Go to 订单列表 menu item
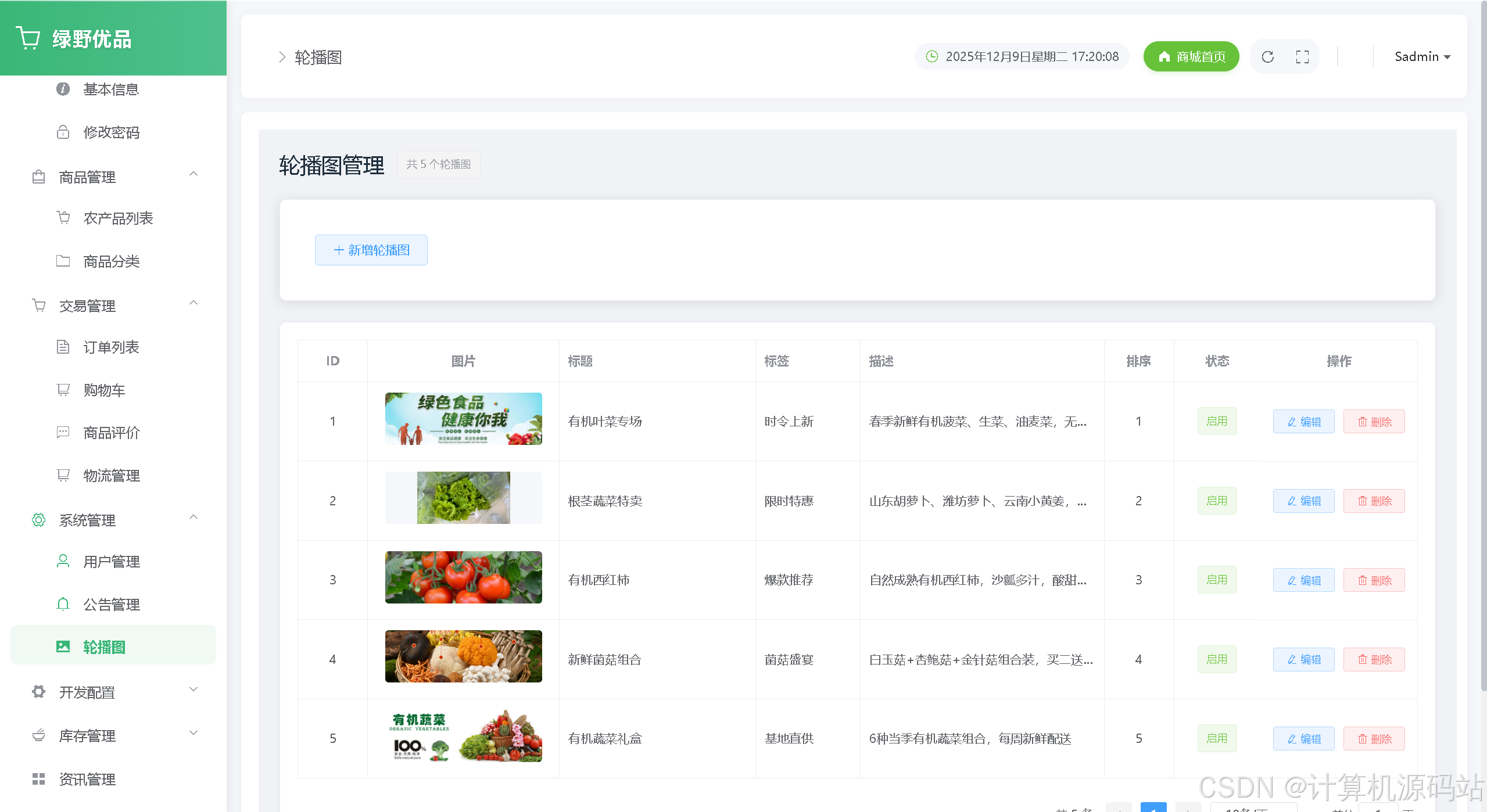 pyautogui.click(x=111, y=347)
